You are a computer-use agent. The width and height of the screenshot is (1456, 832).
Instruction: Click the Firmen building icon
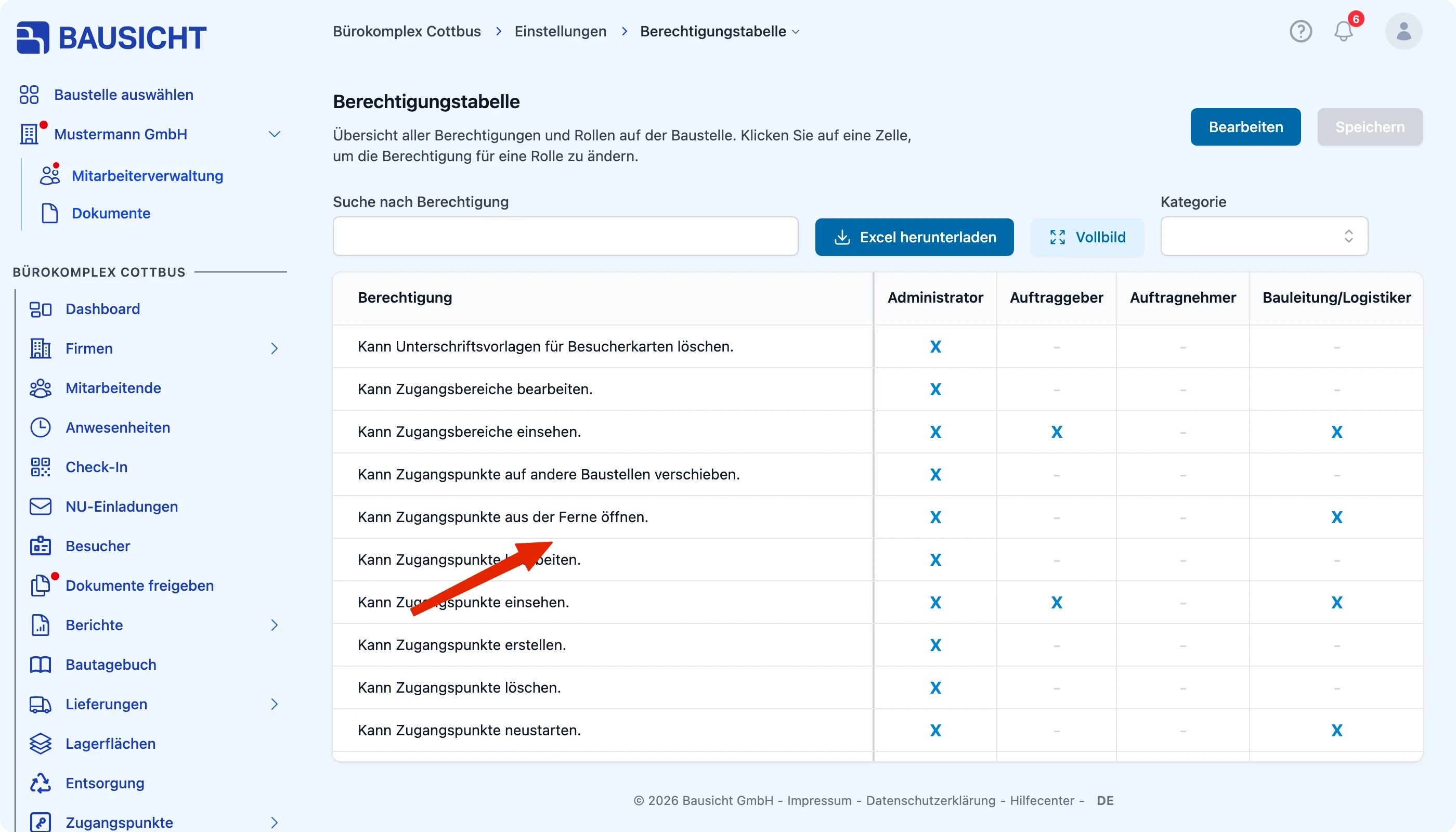pos(41,348)
